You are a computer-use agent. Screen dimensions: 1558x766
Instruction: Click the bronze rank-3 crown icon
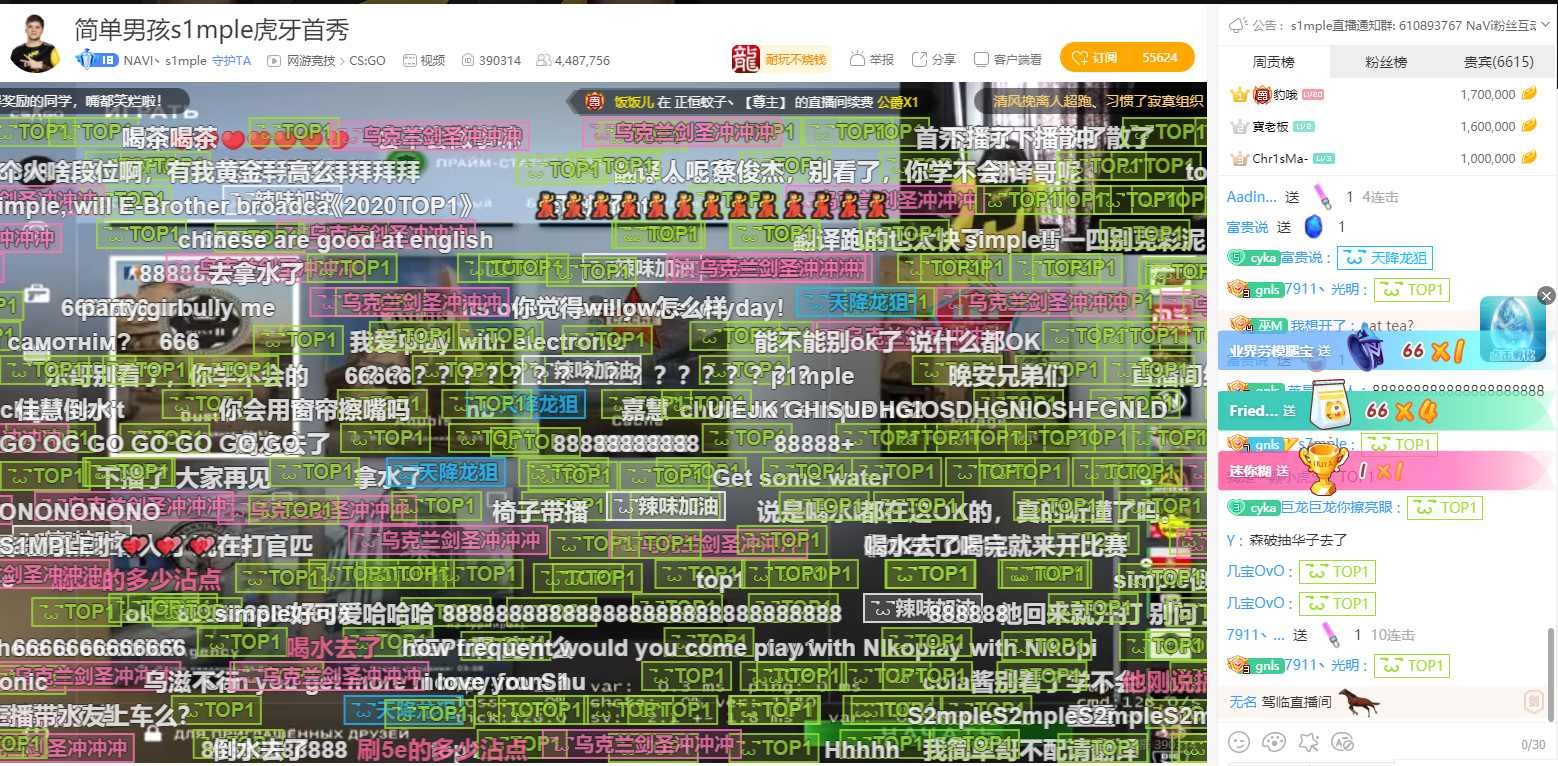point(1240,158)
